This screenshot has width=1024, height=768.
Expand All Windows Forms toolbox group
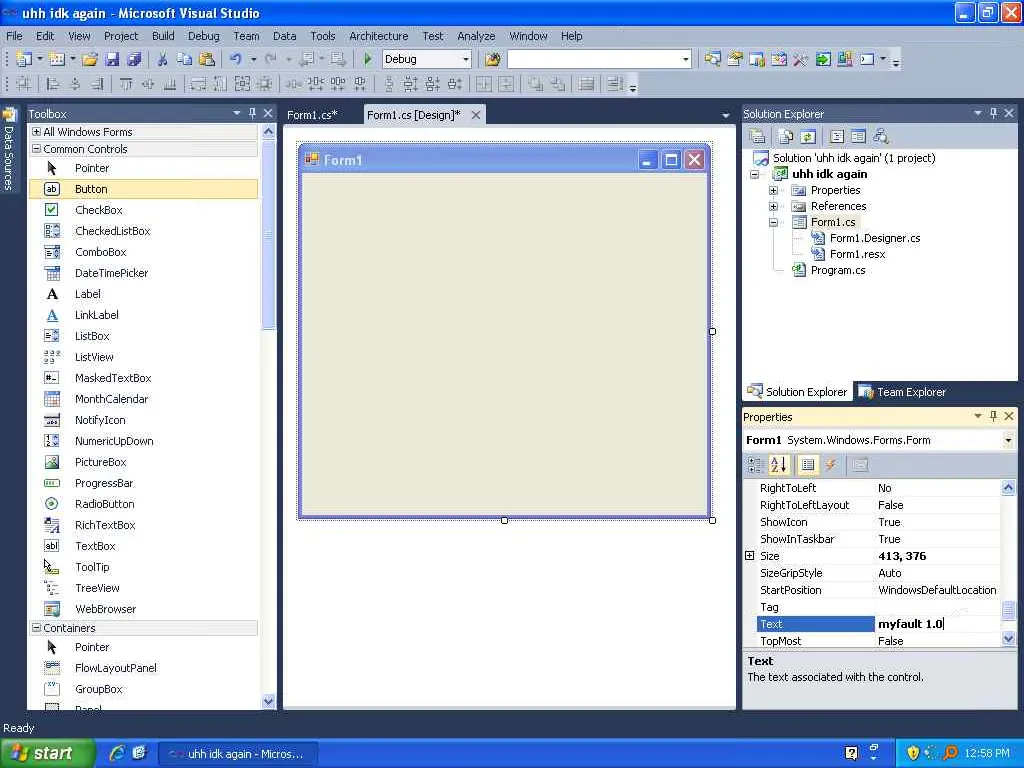tap(37, 132)
